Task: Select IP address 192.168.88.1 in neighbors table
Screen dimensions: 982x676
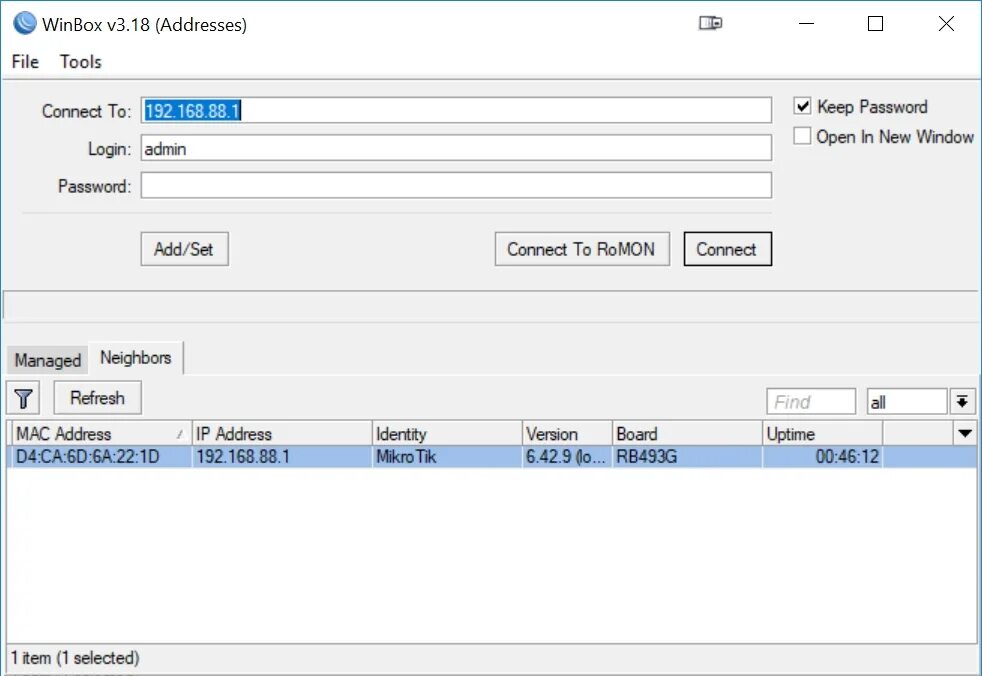Action: 281,457
